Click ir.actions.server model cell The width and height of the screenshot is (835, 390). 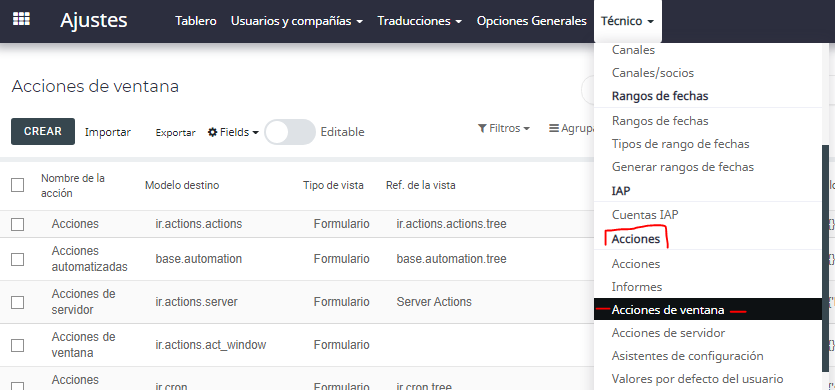[197, 302]
